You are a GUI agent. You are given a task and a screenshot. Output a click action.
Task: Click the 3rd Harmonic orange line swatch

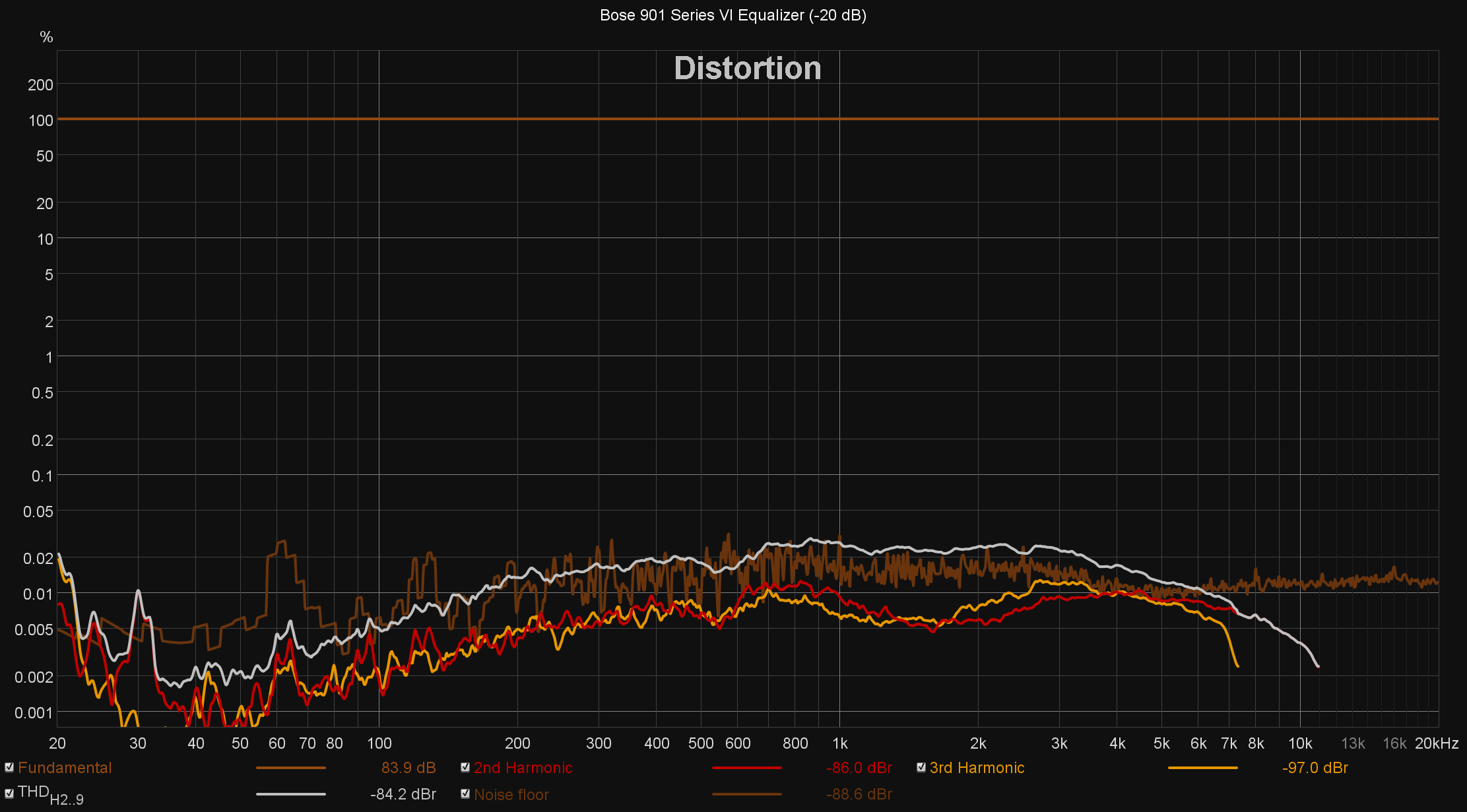point(1203,768)
